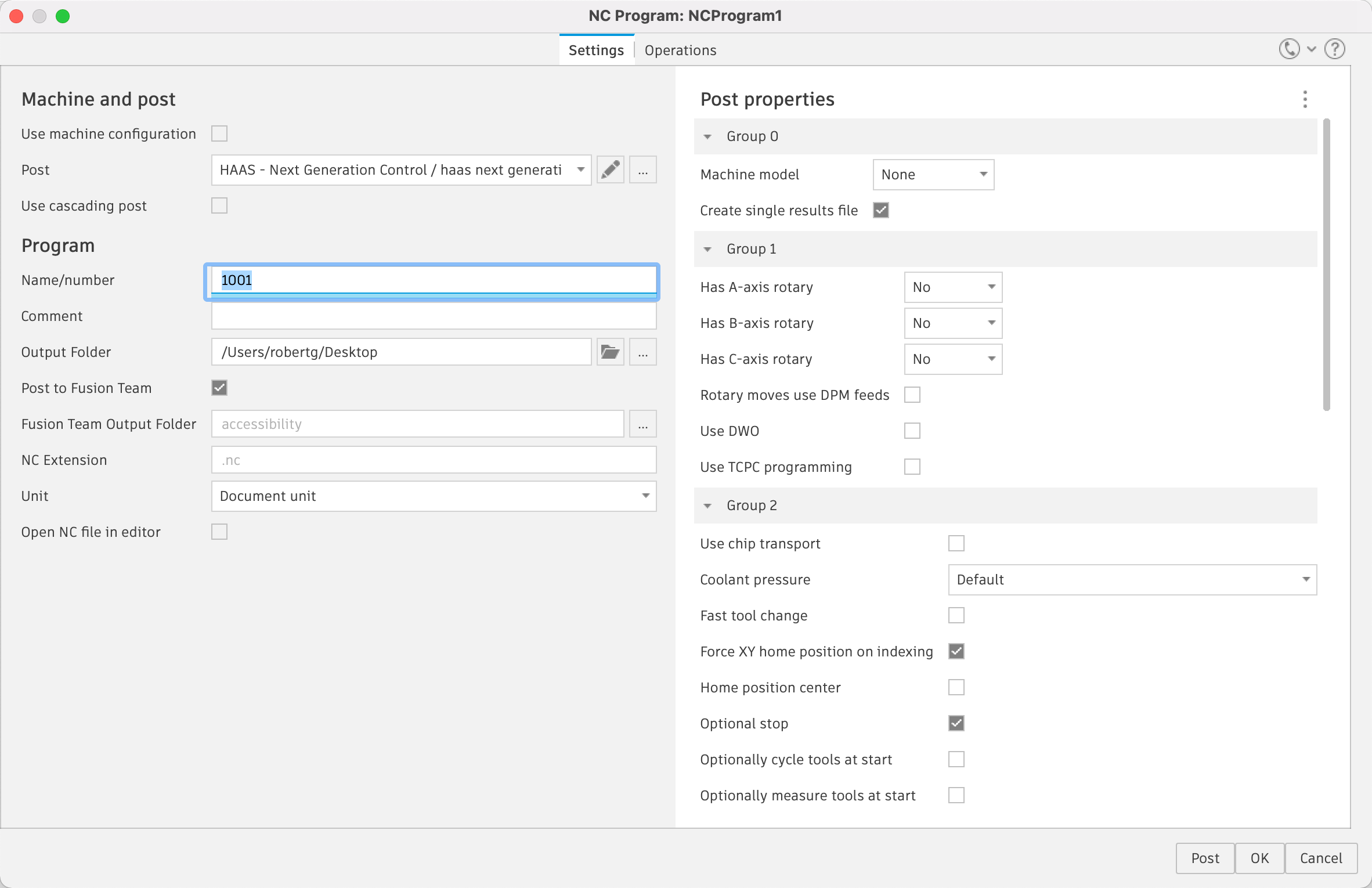Enable Use chip transport checkbox
Viewport: 1372px width, 888px height.
coord(956,544)
